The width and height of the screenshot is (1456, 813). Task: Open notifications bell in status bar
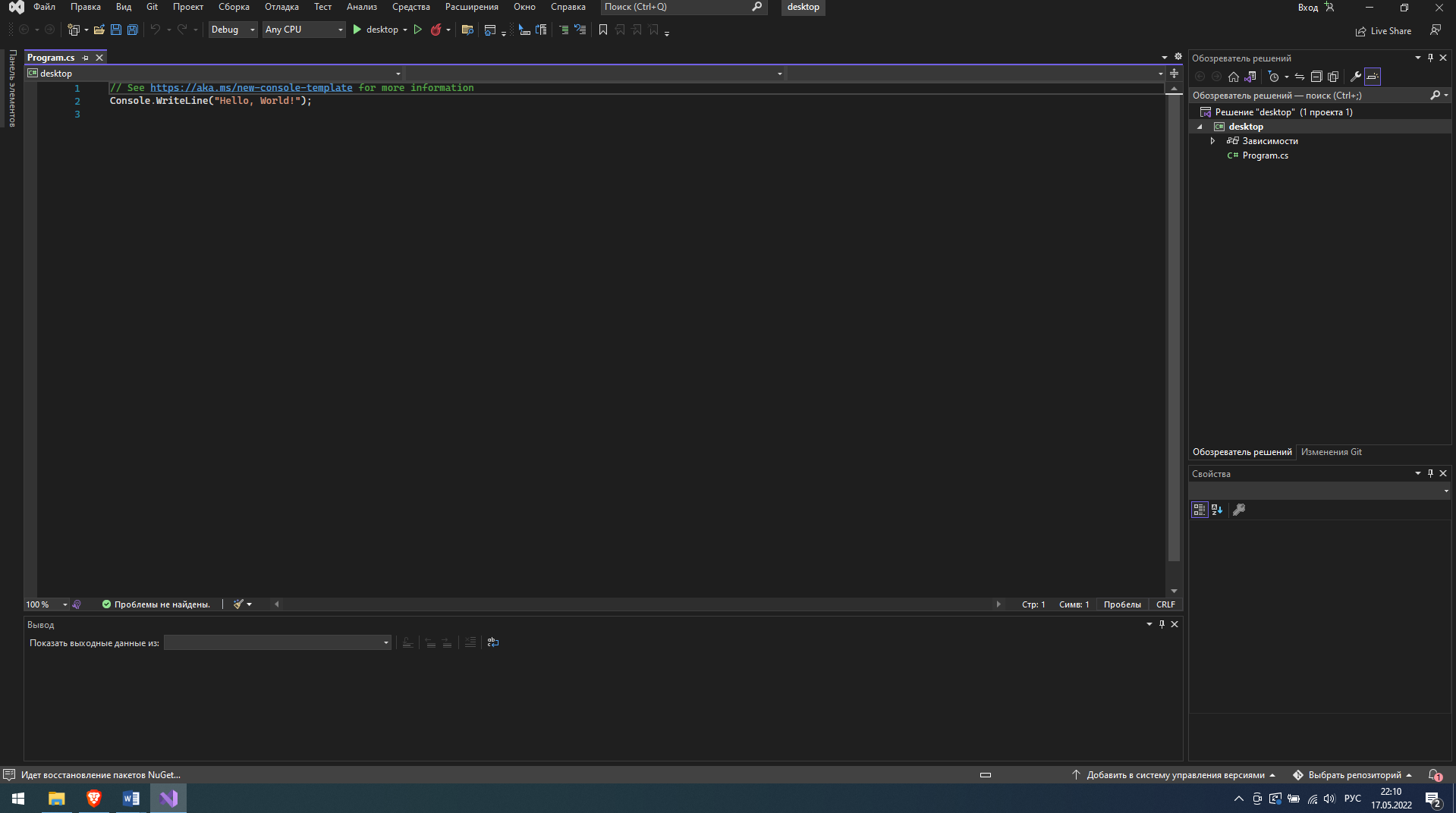1435,775
